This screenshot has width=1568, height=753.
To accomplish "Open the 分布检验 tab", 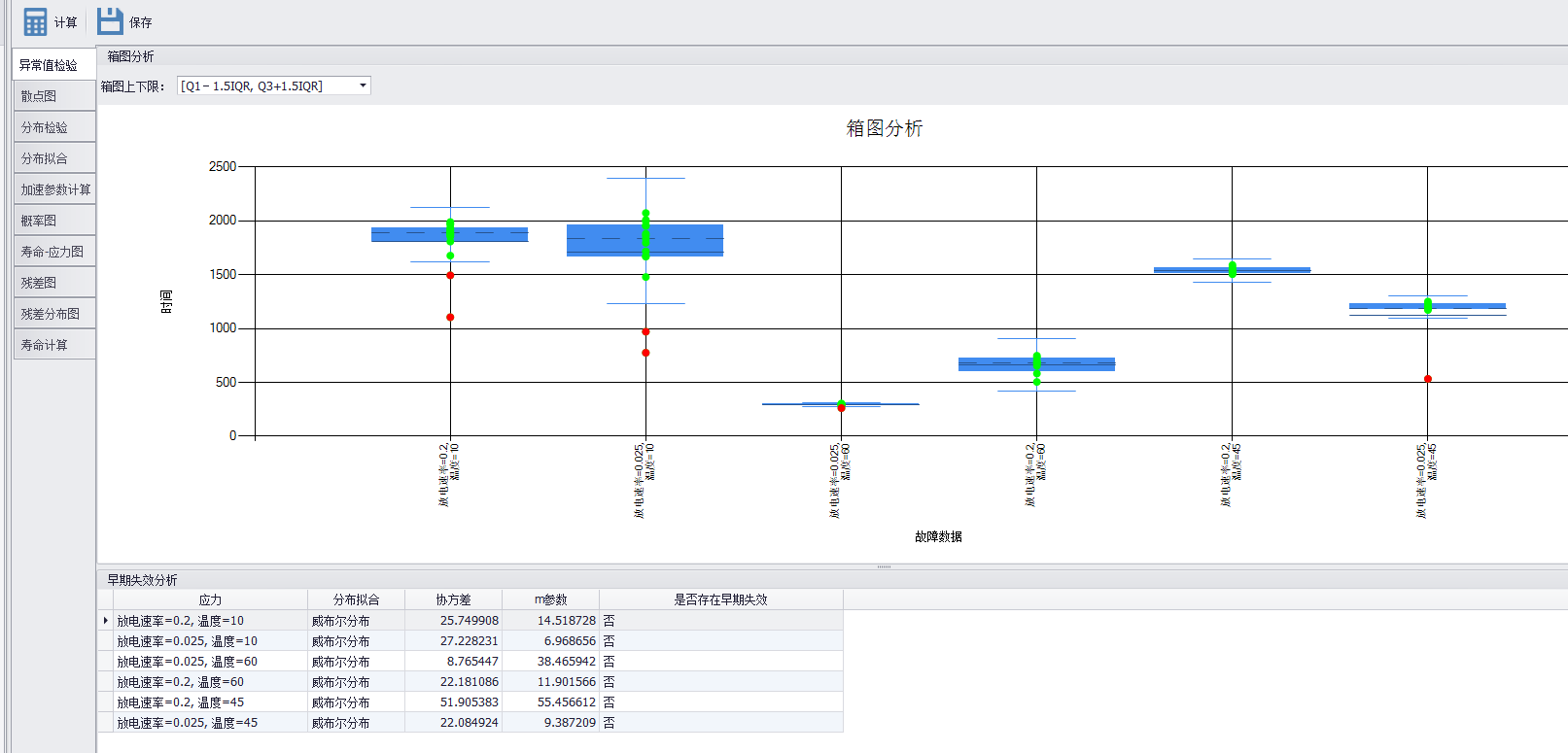I will point(54,127).
